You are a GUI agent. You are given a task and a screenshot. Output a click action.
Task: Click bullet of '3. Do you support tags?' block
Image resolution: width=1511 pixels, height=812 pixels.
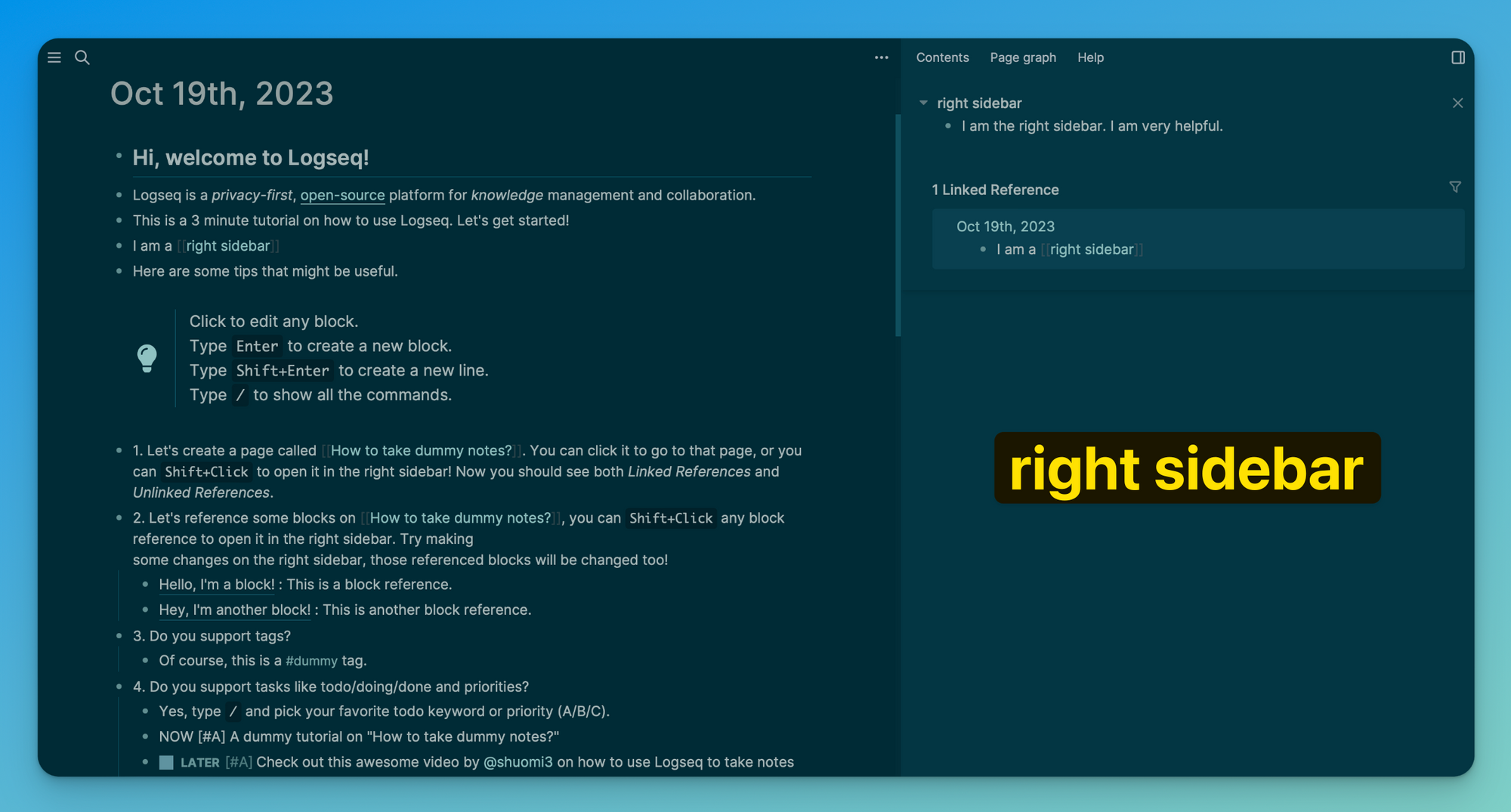pos(119,636)
